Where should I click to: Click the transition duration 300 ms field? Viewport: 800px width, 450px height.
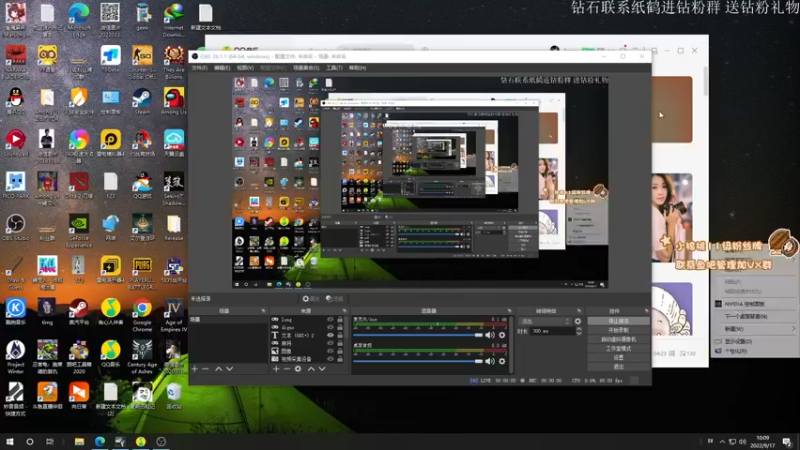coord(553,332)
